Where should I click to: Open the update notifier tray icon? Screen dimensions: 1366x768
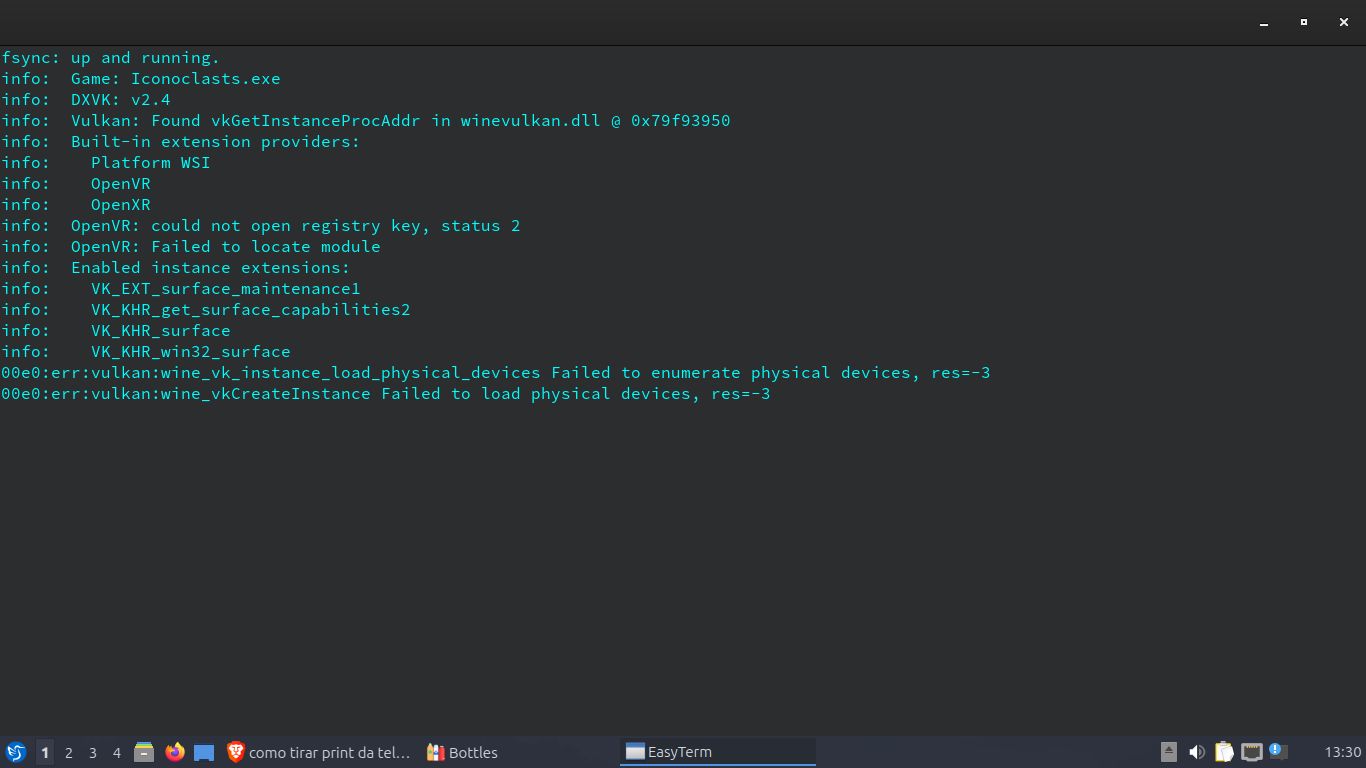pyautogui.click(x=1278, y=751)
